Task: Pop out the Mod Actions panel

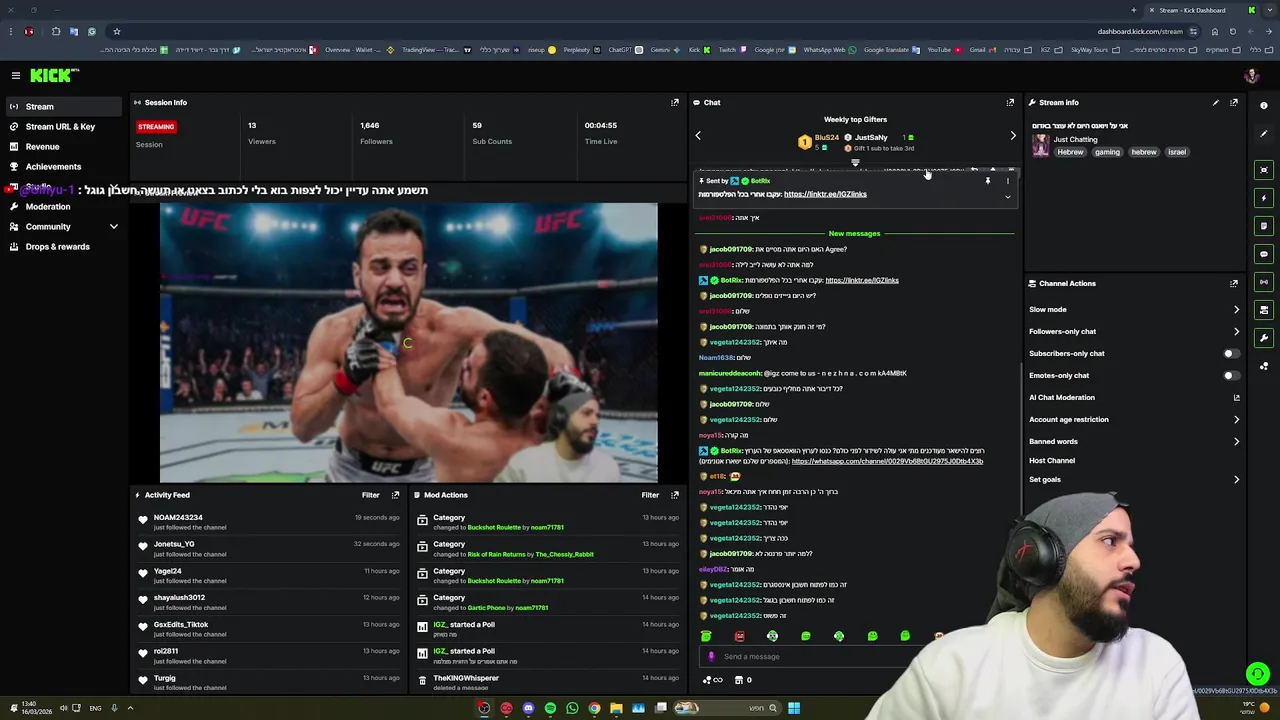Action: point(675,495)
